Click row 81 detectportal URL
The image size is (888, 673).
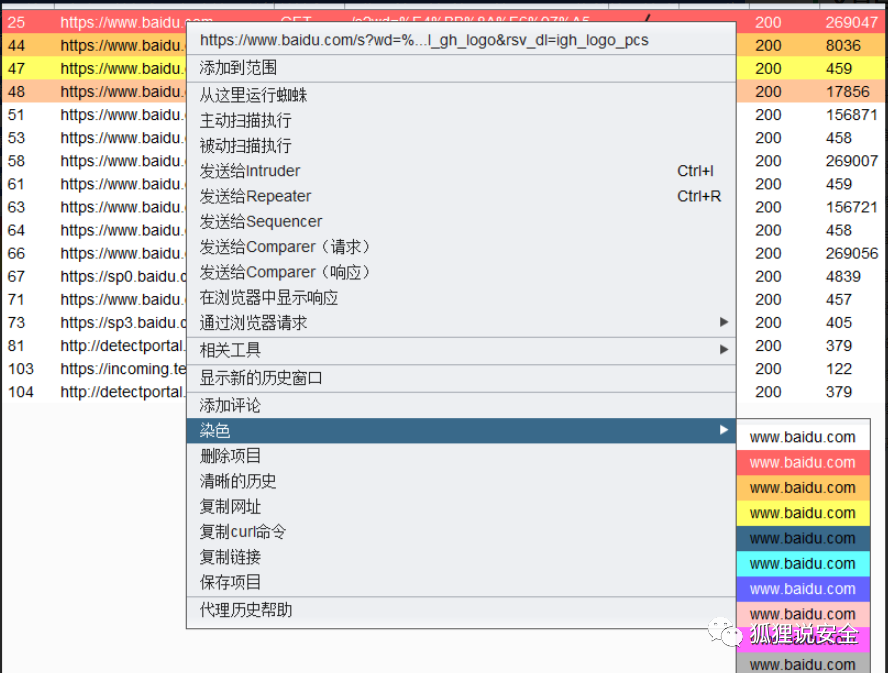tap(123, 346)
